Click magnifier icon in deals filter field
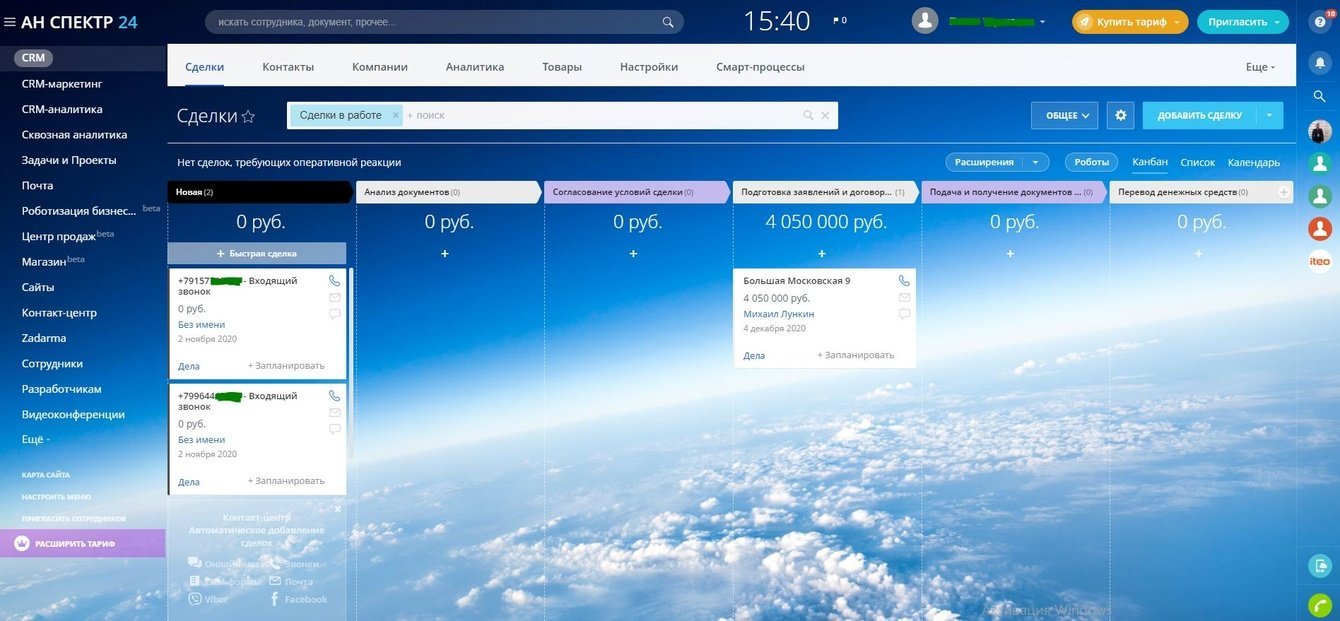 click(x=808, y=115)
